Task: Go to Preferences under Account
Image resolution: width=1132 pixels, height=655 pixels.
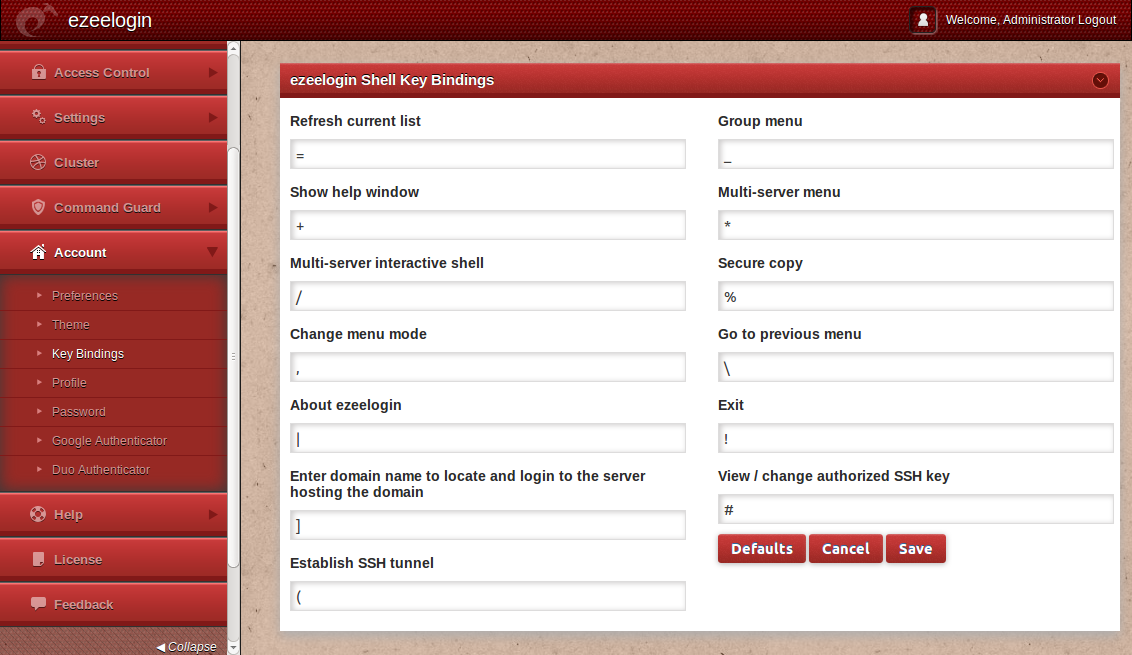Action: click(x=84, y=295)
